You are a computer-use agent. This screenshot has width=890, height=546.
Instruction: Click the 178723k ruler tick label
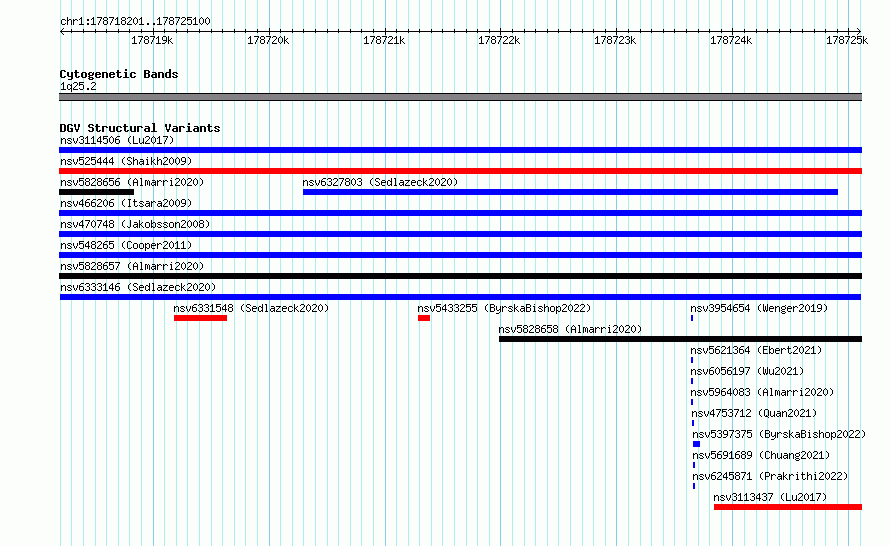[615, 40]
